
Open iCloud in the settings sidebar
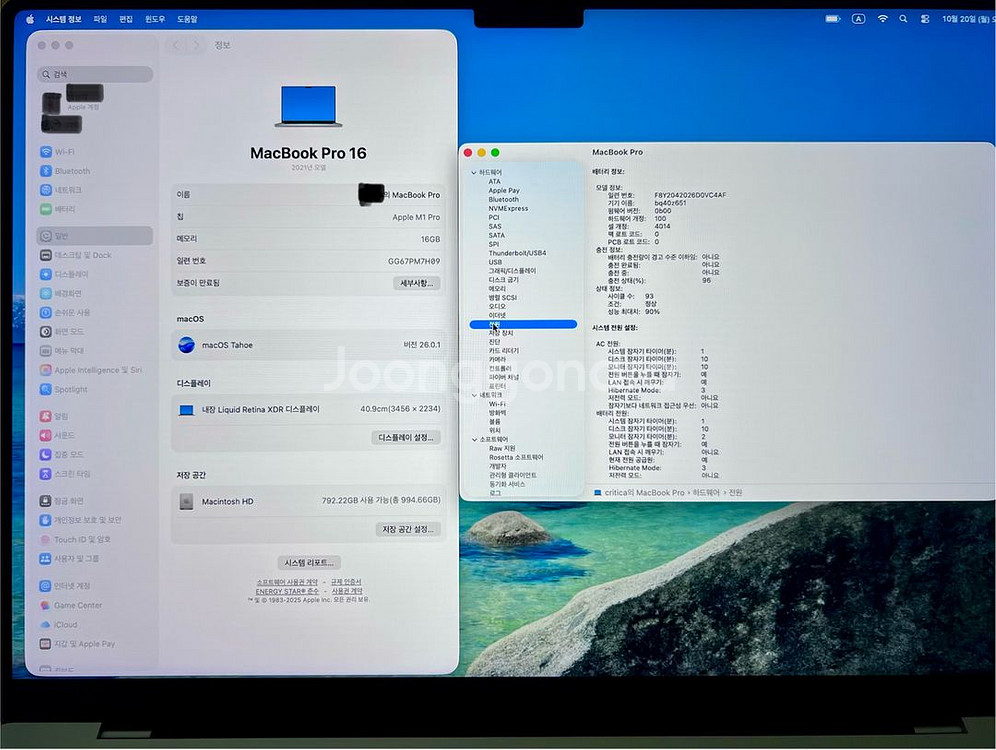65,625
